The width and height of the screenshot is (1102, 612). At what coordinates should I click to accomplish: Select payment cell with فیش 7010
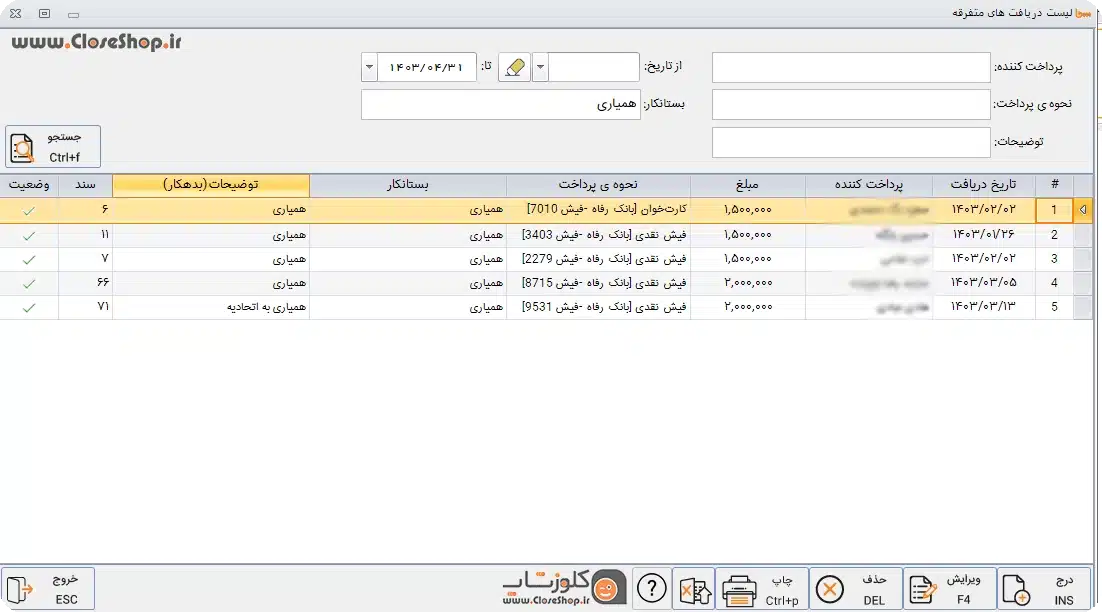pyautogui.click(x=598, y=209)
